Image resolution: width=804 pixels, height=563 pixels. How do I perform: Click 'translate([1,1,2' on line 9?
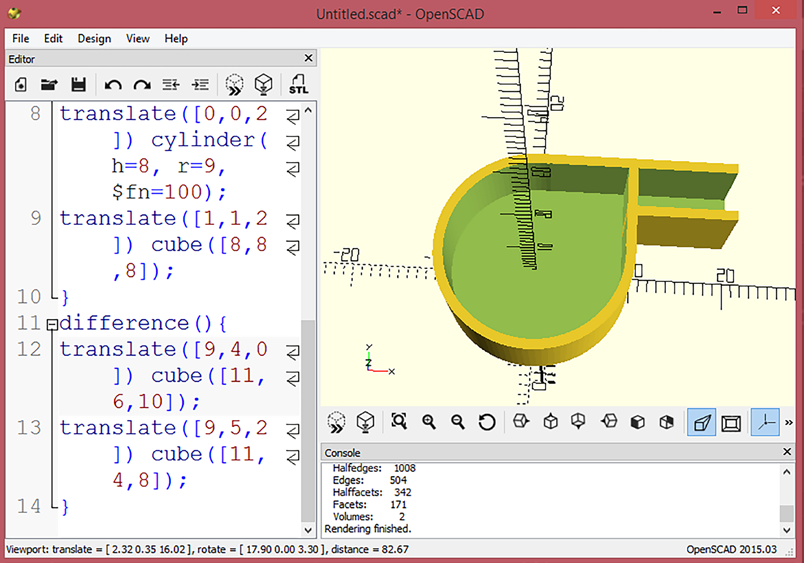(x=164, y=219)
